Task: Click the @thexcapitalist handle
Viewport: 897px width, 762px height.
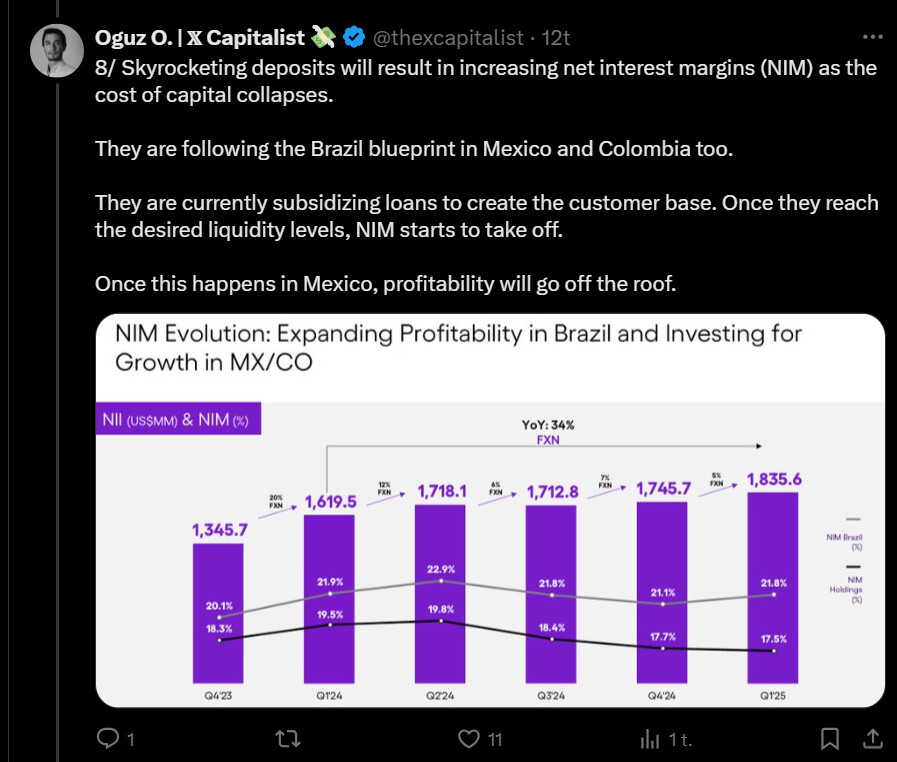Action: click(448, 38)
